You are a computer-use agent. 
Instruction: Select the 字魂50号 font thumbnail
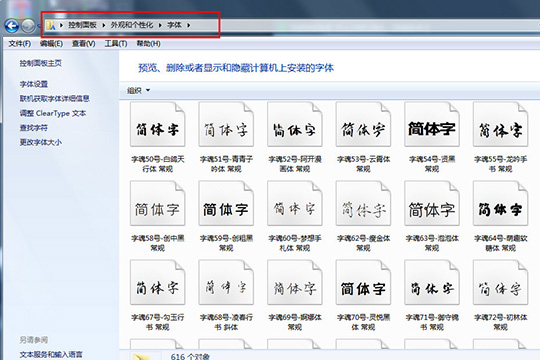[158, 124]
